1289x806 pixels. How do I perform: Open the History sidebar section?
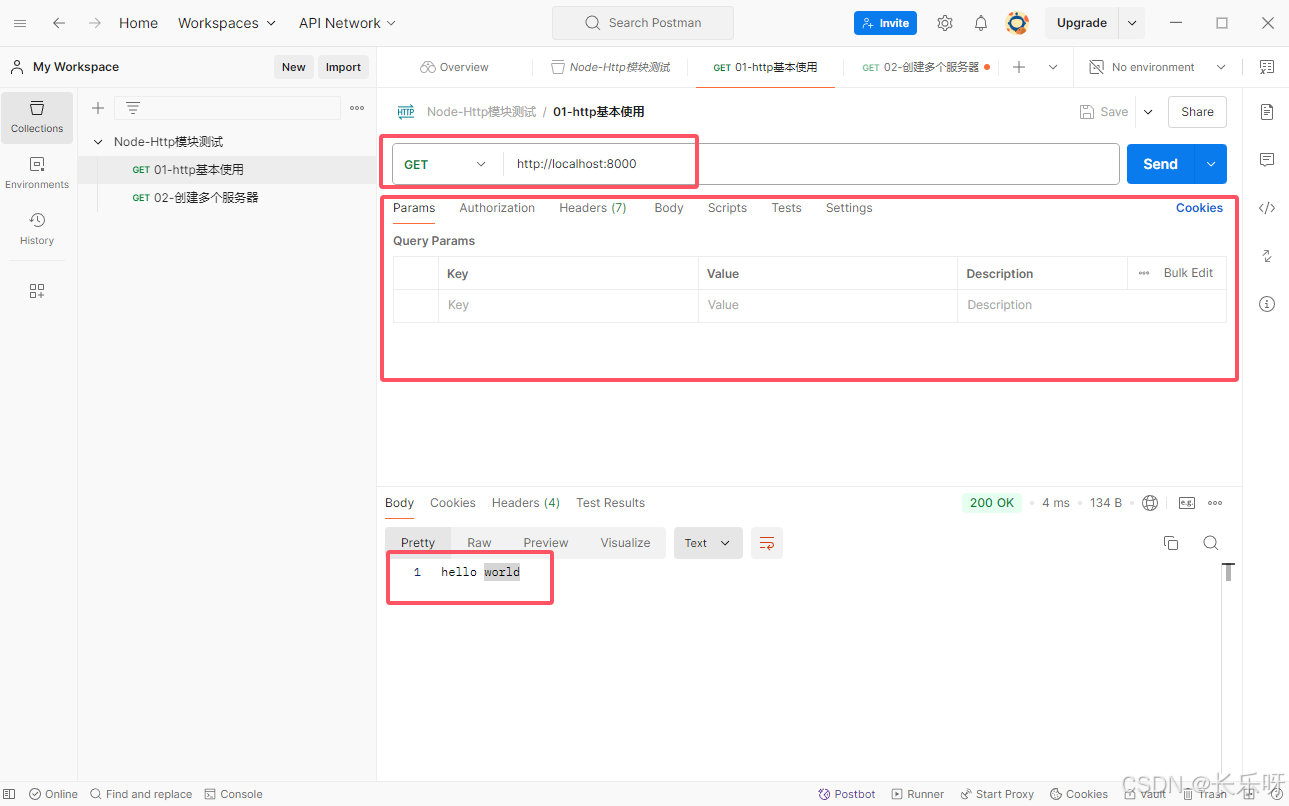pos(37,229)
